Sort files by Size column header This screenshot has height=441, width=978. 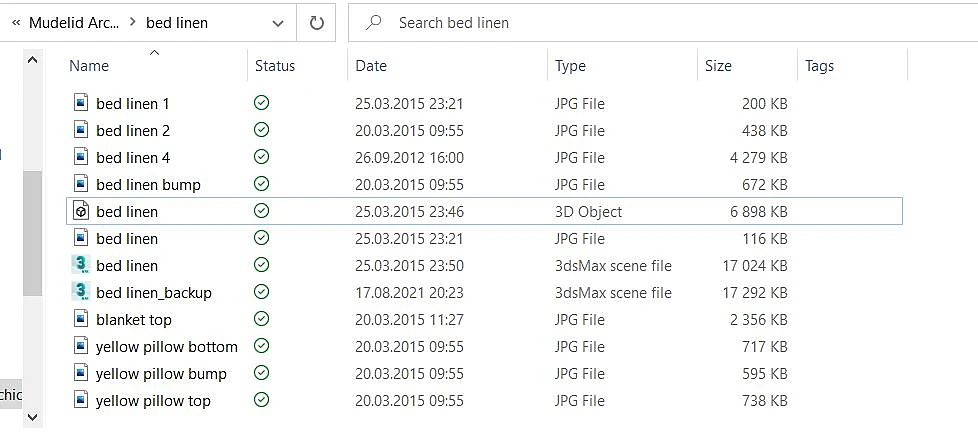[718, 65]
